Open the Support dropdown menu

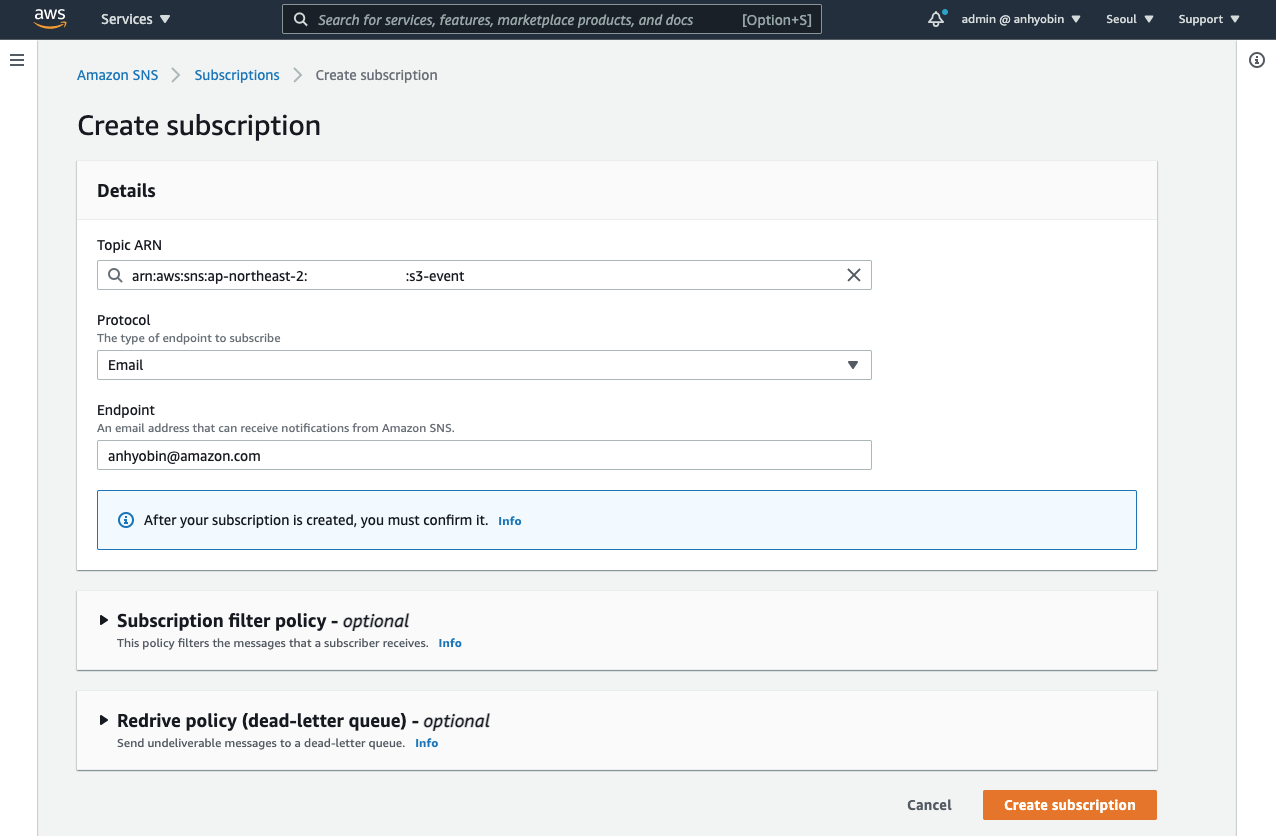[x=1209, y=19]
